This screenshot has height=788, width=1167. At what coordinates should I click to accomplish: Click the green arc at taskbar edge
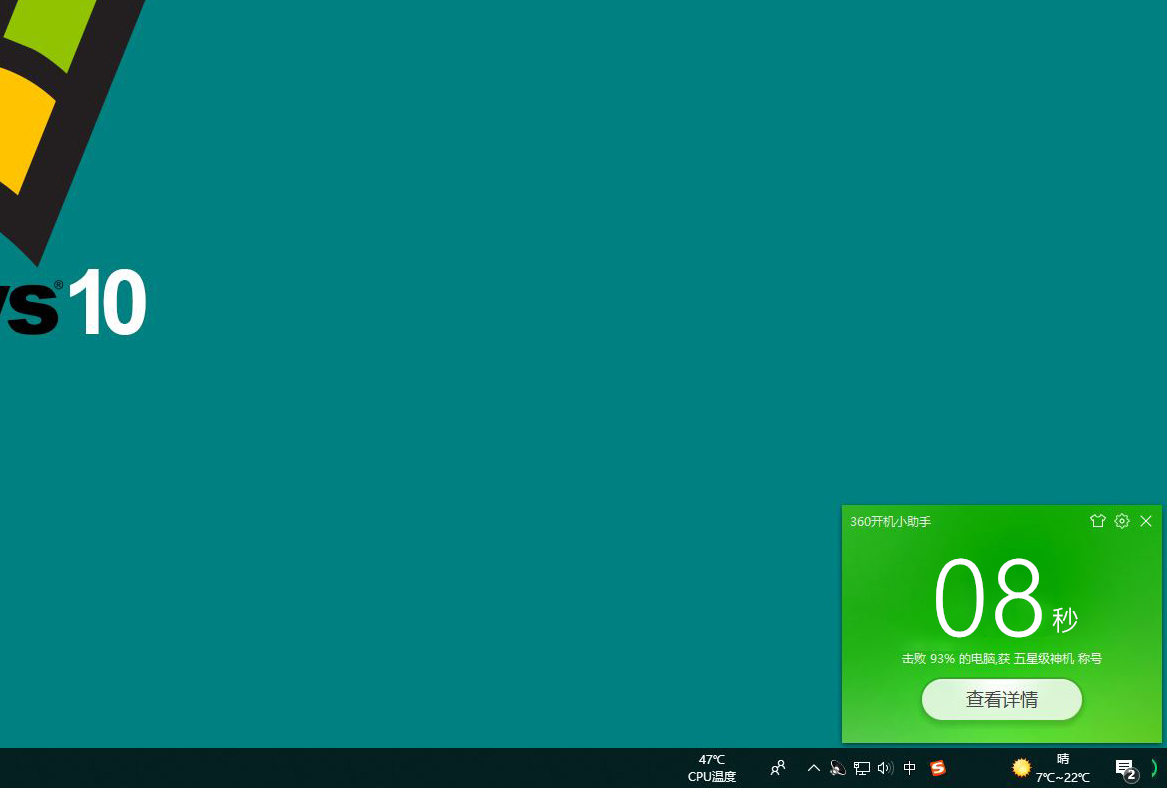click(x=1154, y=768)
